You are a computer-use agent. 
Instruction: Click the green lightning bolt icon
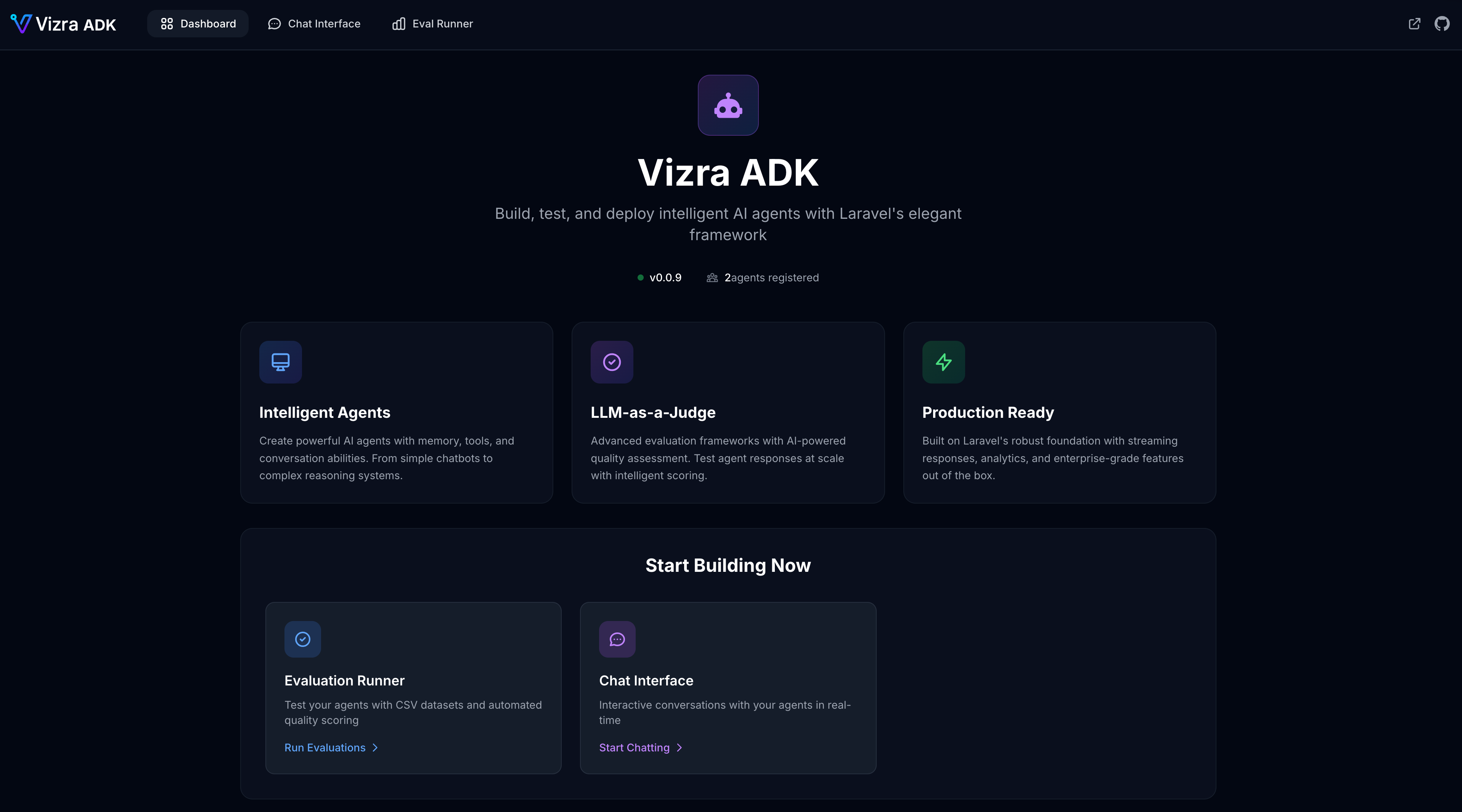tap(943, 362)
